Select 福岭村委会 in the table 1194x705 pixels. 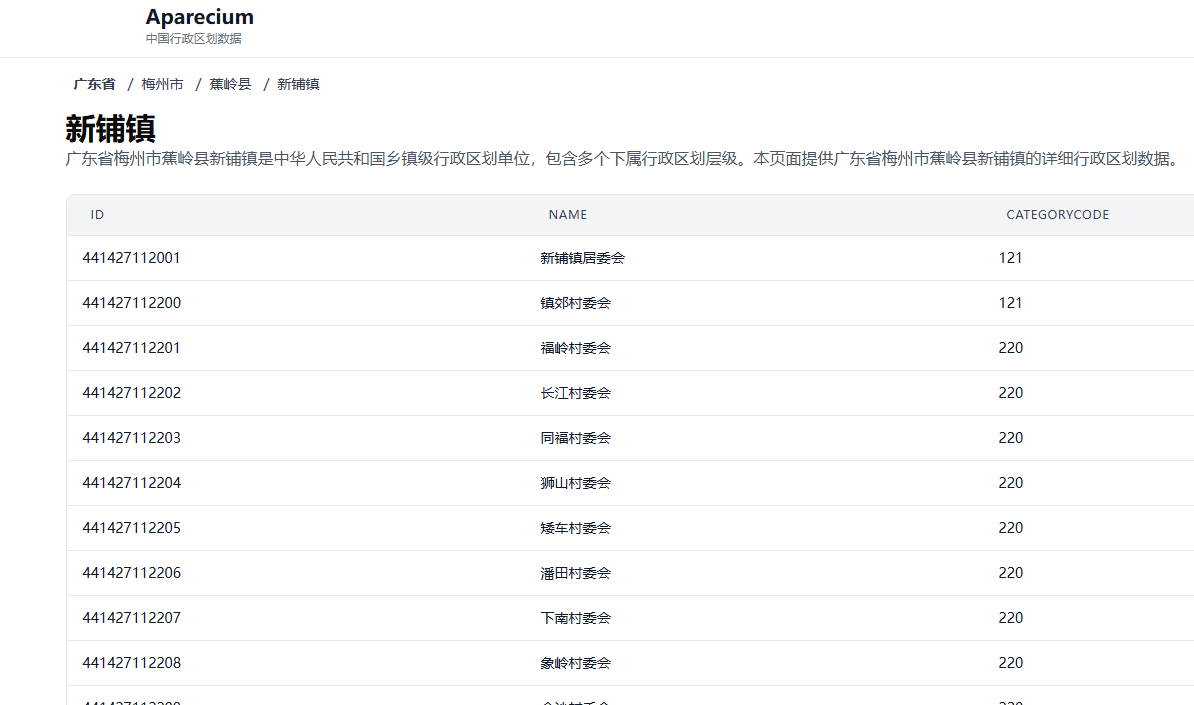(575, 348)
